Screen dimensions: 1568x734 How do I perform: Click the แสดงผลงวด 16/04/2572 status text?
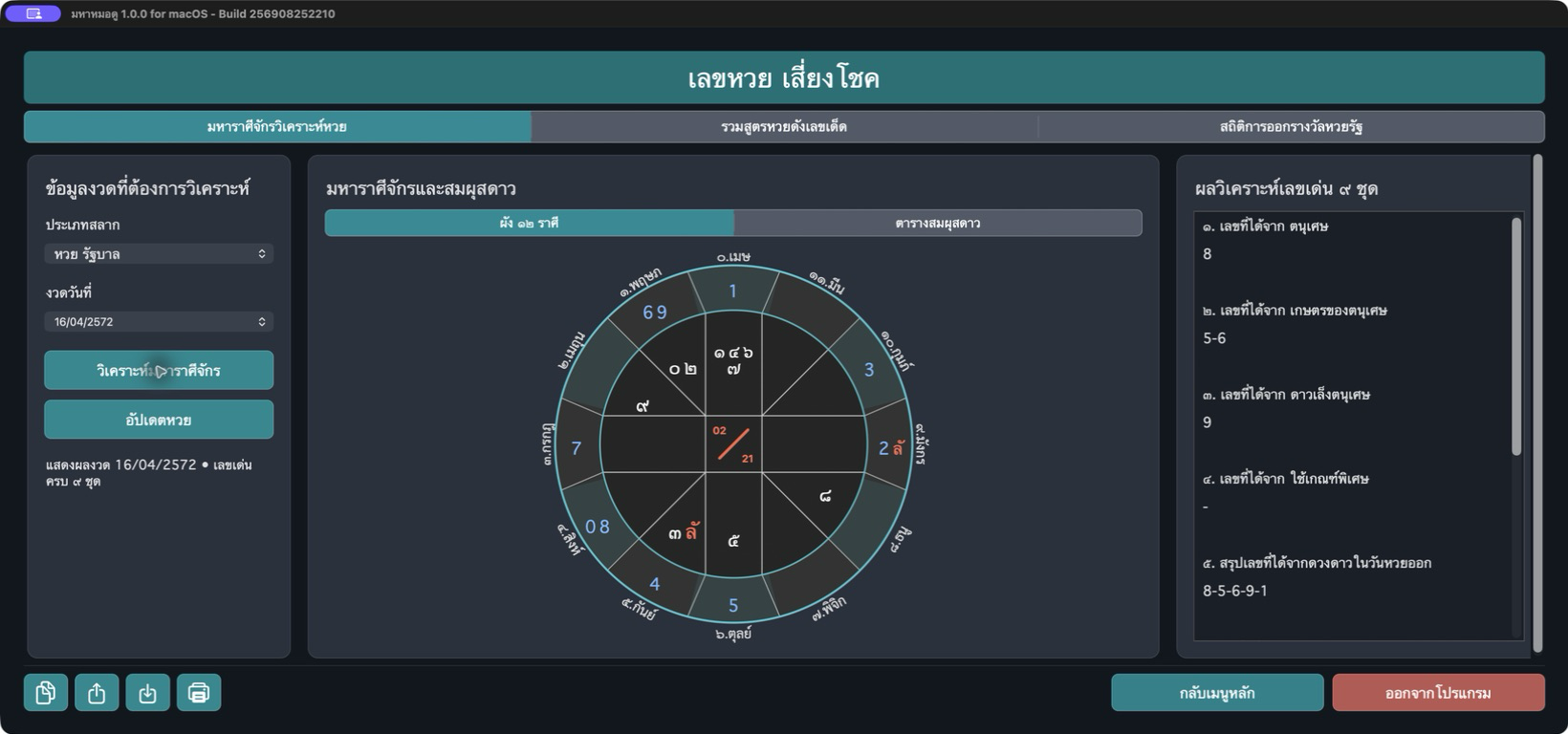[x=149, y=472]
